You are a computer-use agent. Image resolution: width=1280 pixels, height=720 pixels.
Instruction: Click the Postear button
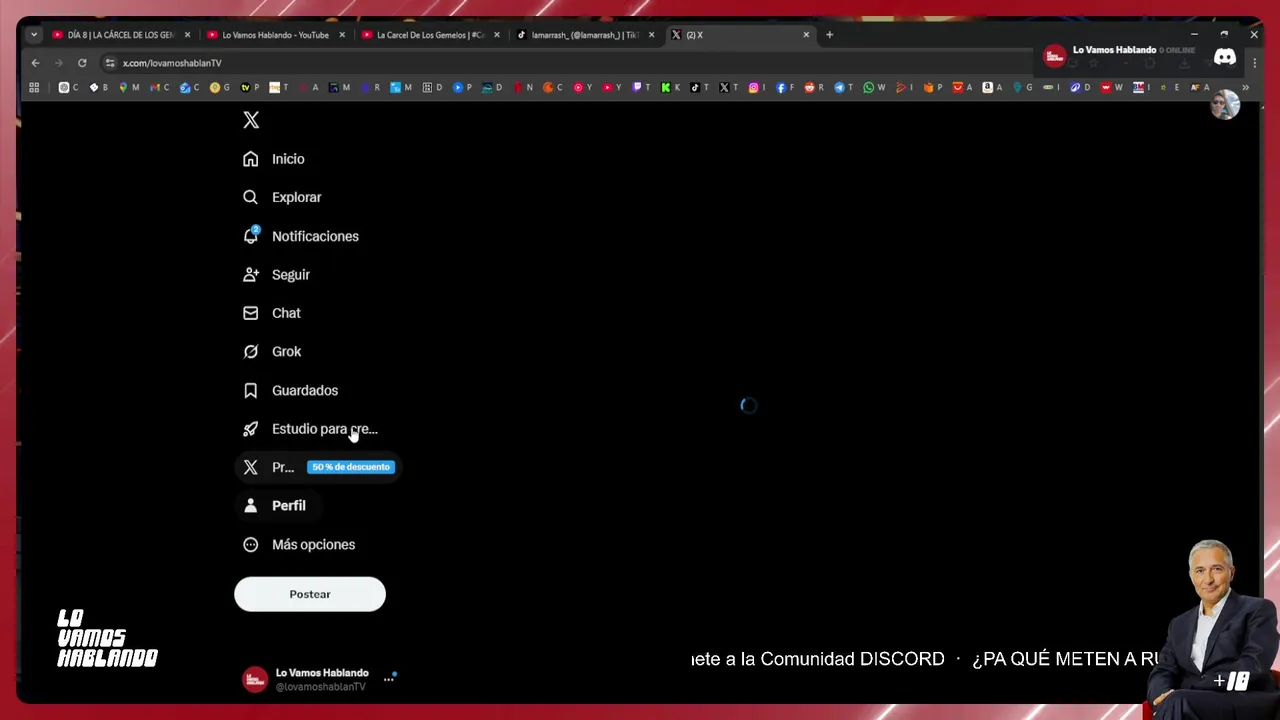click(x=310, y=594)
